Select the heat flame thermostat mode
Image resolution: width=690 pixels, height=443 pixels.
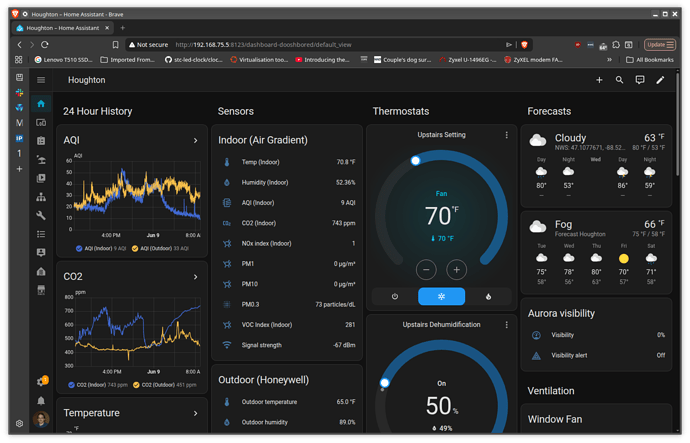pyautogui.click(x=488, y=297)
